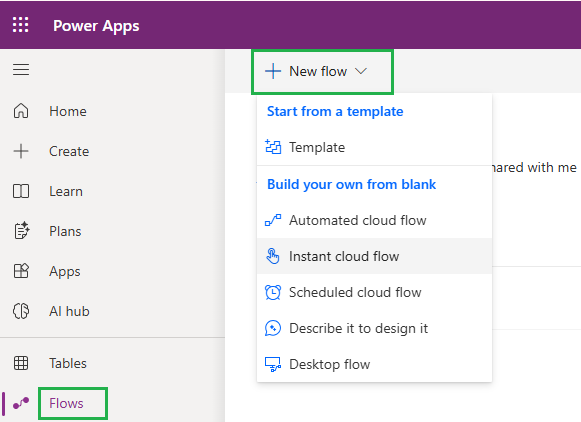Switch to the Shared with me tab
The width and height of the screenshot is (581, 422).
coord(534,167)
